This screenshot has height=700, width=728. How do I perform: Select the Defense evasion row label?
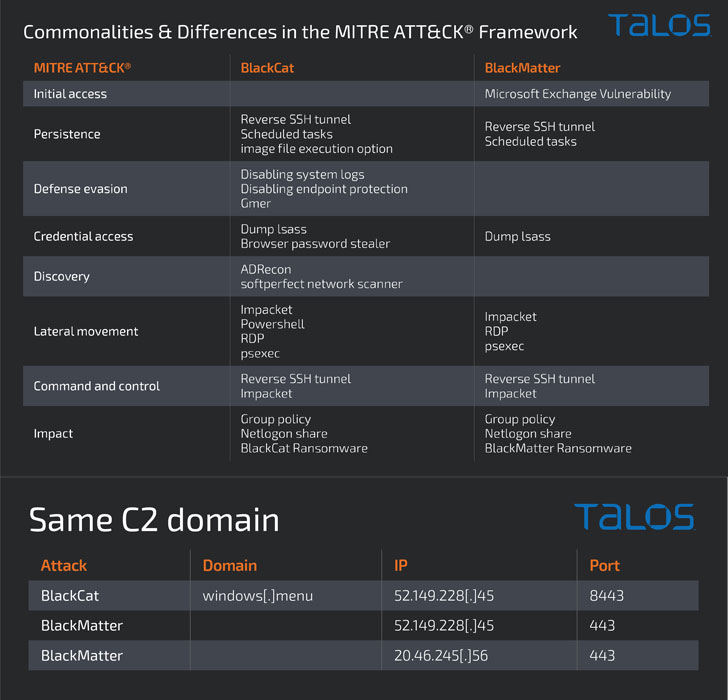(80, 189)
